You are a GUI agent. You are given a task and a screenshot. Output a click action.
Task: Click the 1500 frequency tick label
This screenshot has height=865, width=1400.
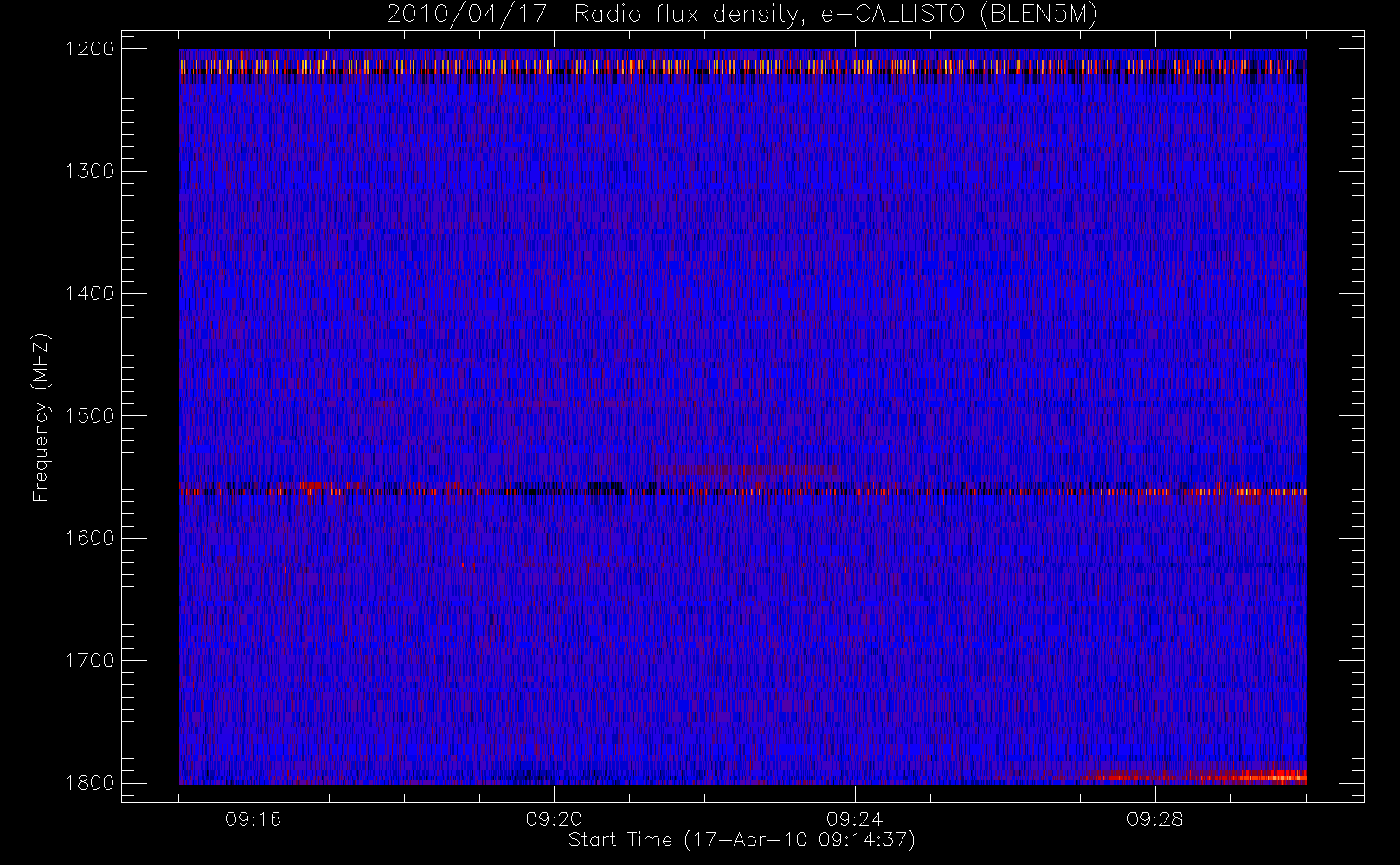click(90, 416)
